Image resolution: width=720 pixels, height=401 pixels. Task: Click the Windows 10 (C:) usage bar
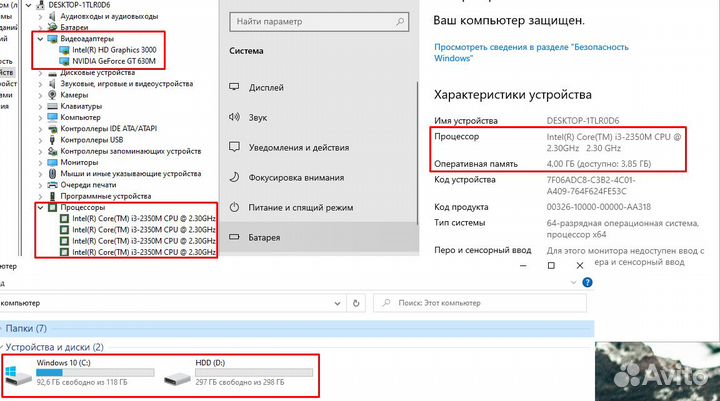pyautogui.click(x=95, y=373)
